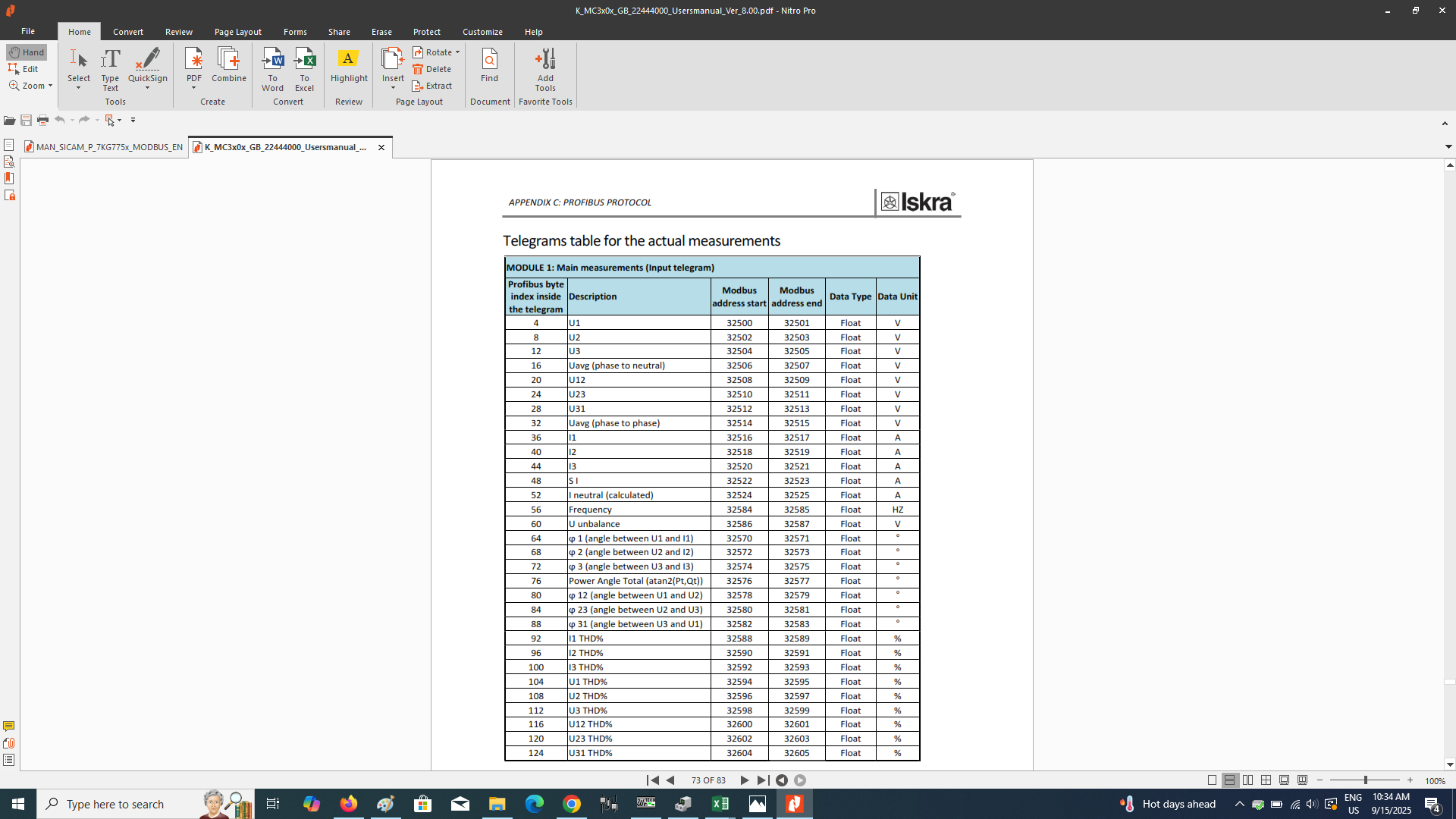
Task: Open Excel from the Windows taskbar
Action: [720, 804]
